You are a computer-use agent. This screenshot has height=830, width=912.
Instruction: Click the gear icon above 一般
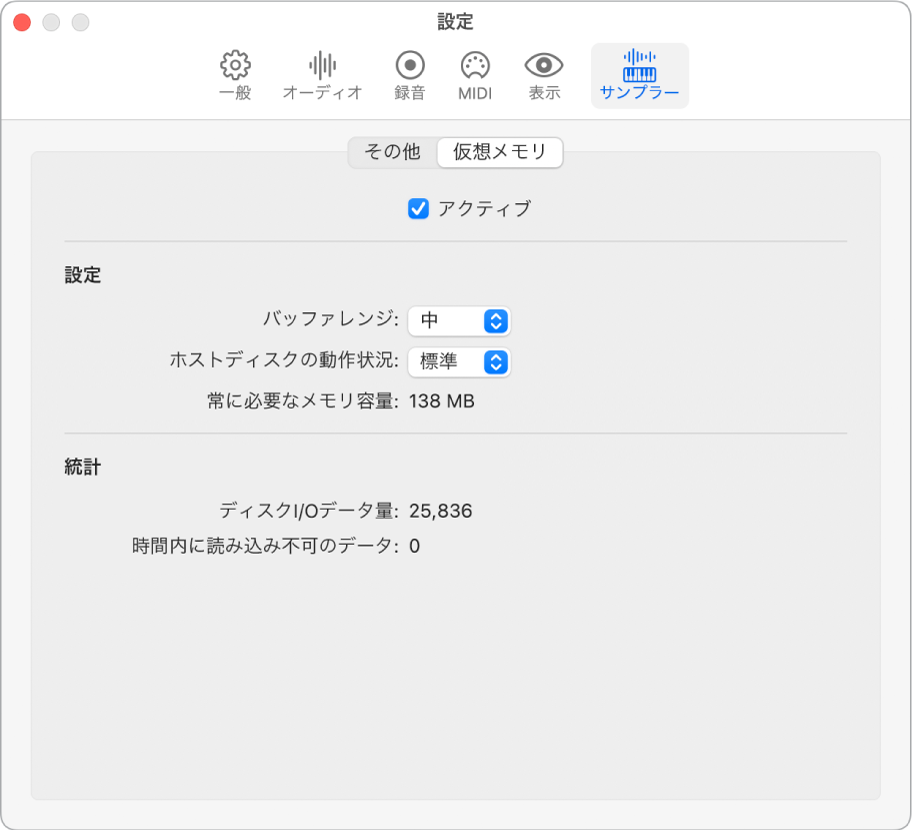[234, 64]
